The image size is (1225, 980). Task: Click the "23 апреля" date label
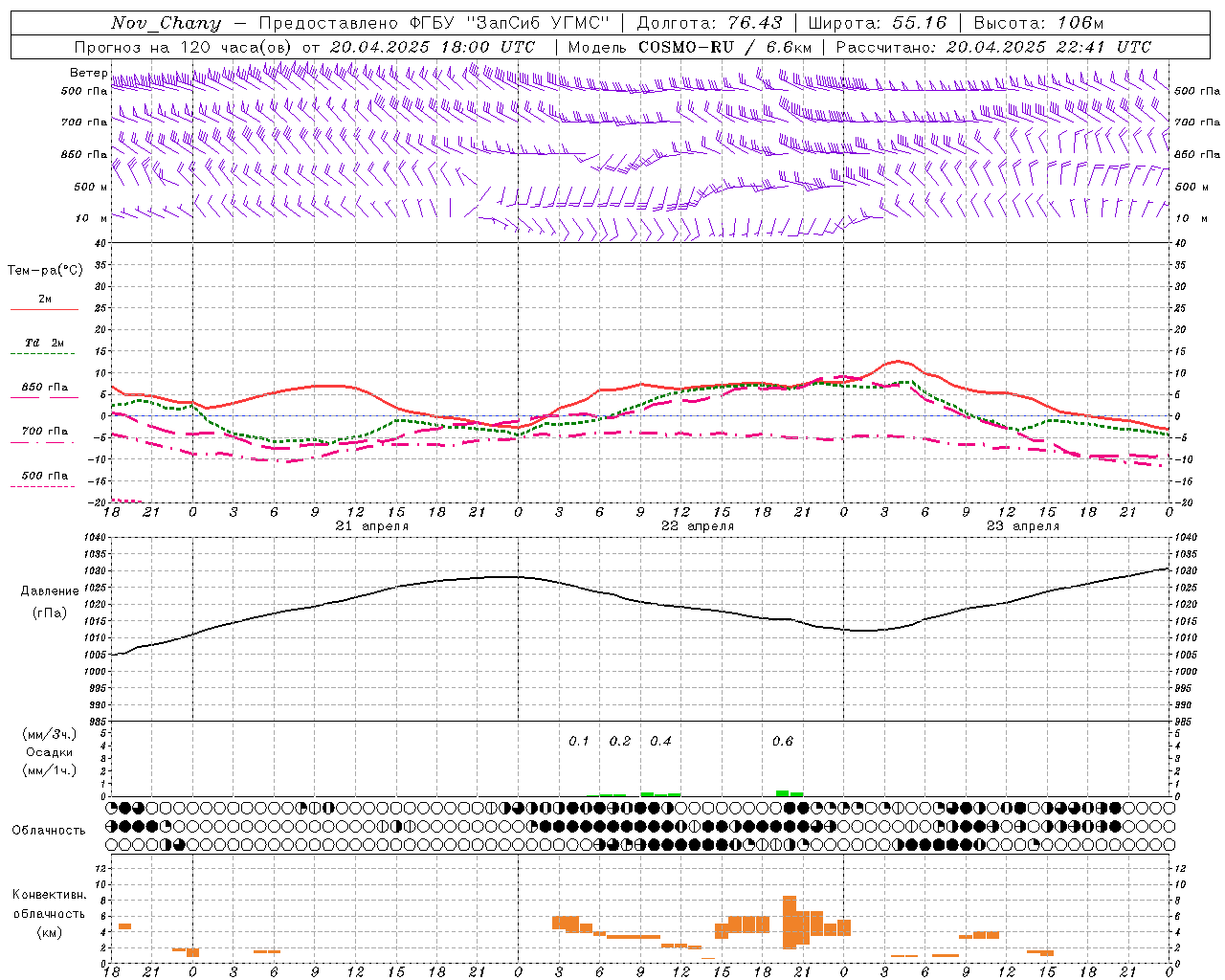point(1023,526)
